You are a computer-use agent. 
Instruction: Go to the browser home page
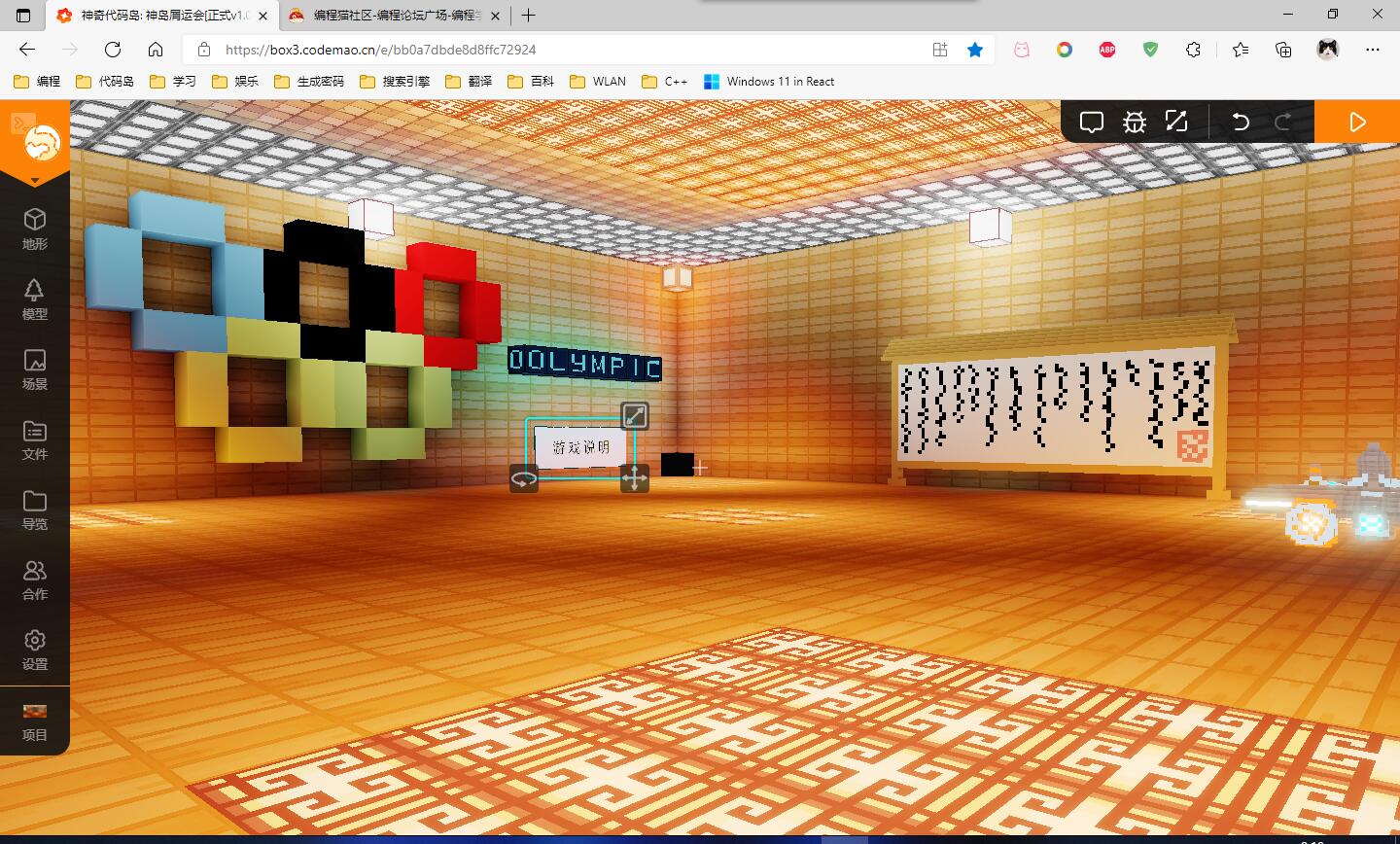click(156, 50)
